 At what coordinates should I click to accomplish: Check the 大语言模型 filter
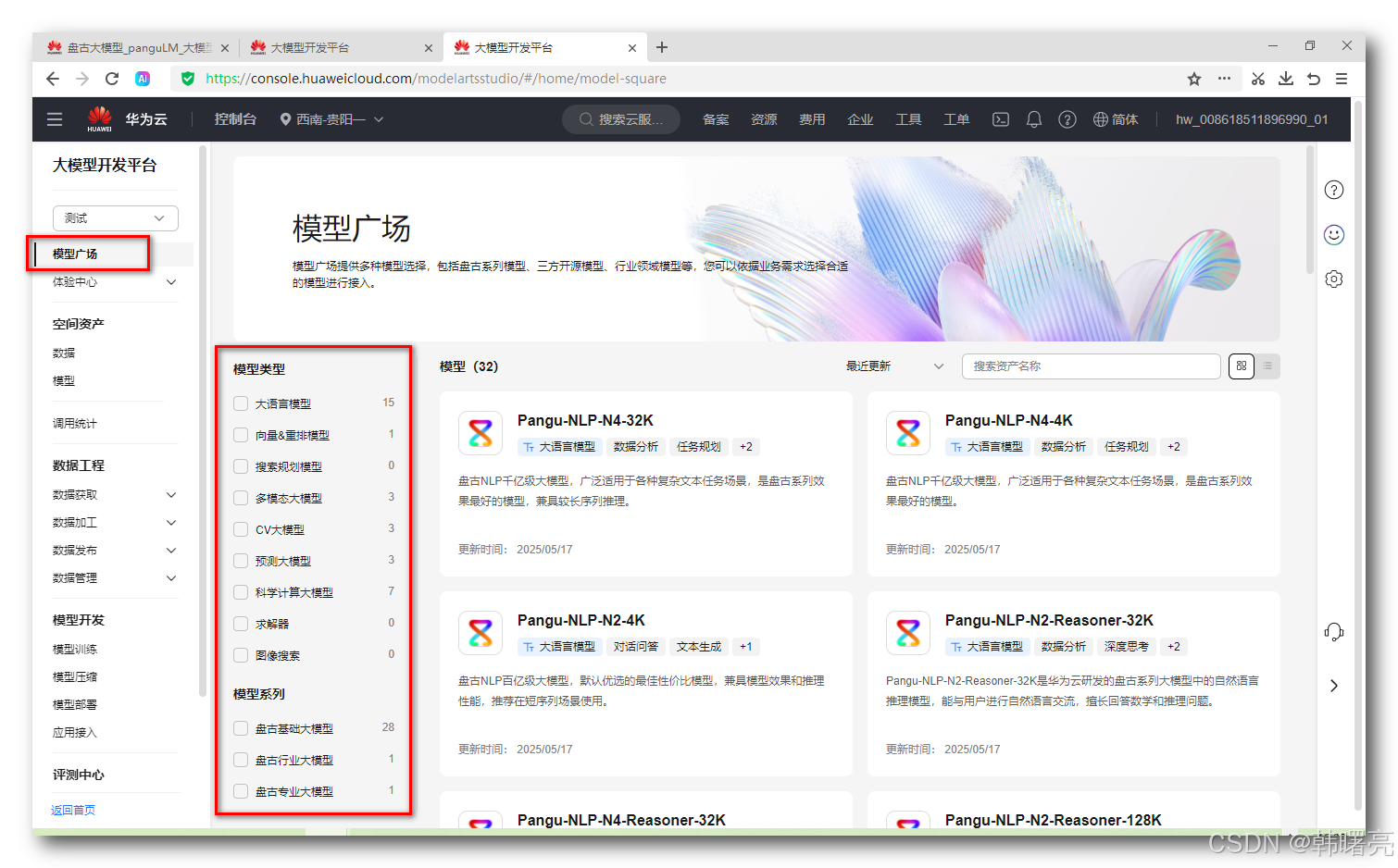point(241,403)
